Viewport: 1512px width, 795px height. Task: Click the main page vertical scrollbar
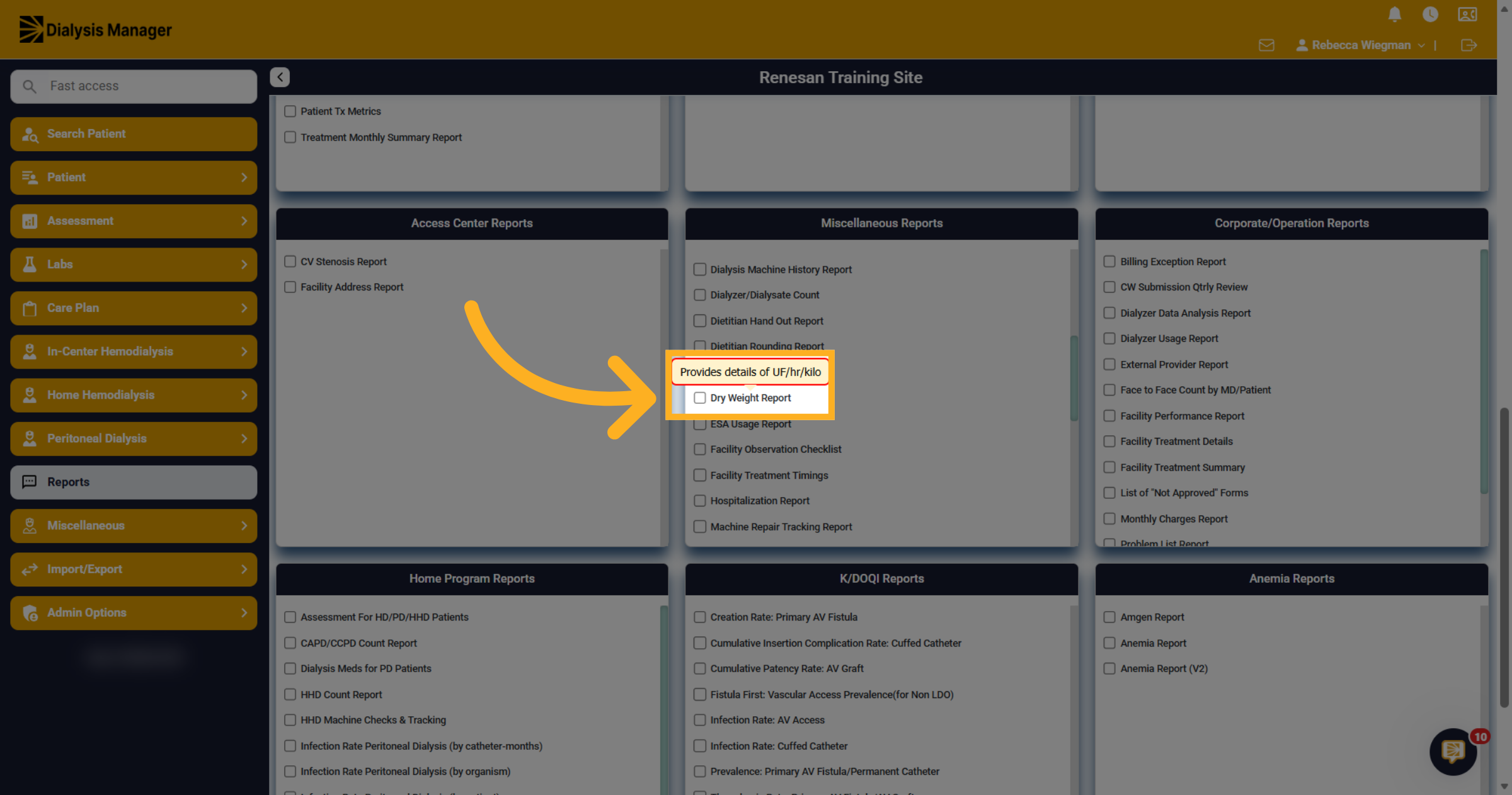tap(1504, 558)
